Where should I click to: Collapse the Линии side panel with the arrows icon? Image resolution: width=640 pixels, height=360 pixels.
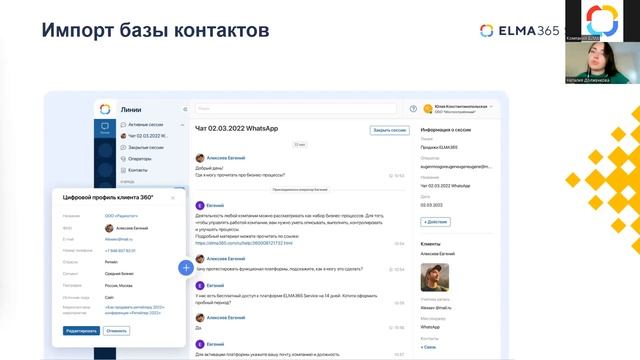[185, 109]
